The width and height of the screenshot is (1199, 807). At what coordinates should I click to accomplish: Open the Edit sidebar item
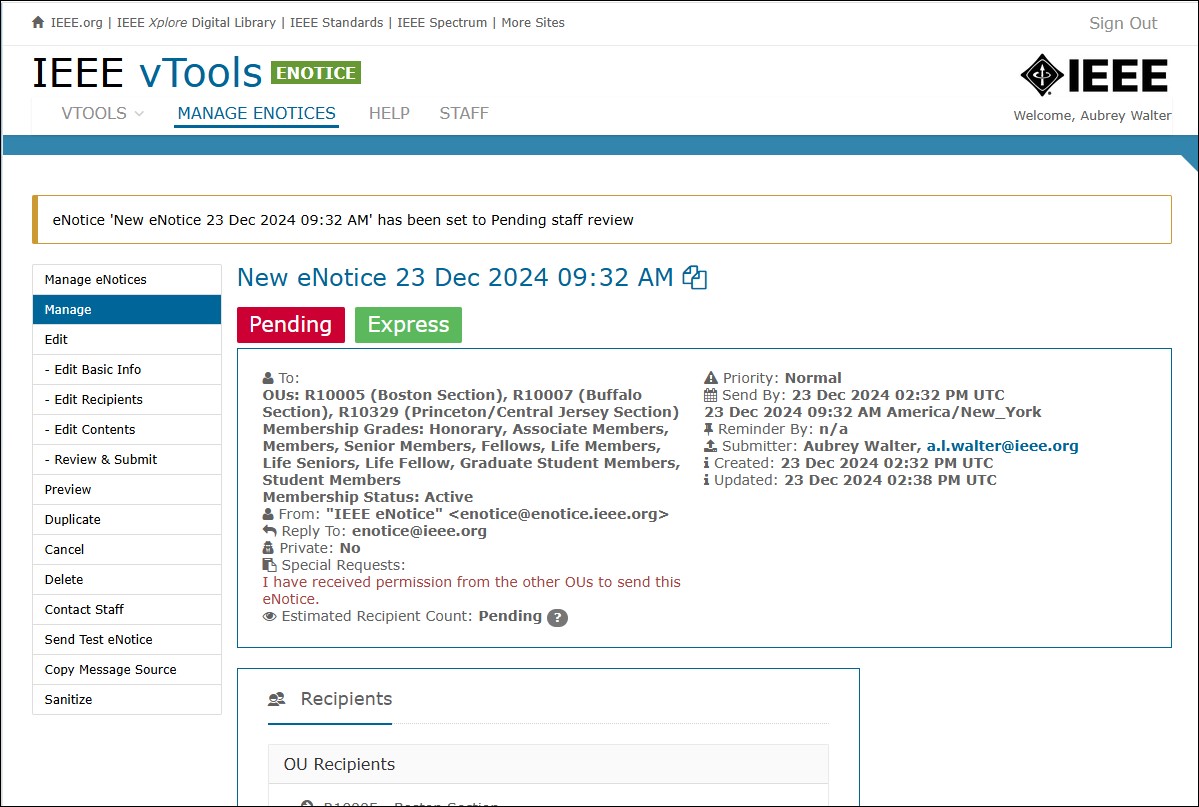[x=127, y=340]
